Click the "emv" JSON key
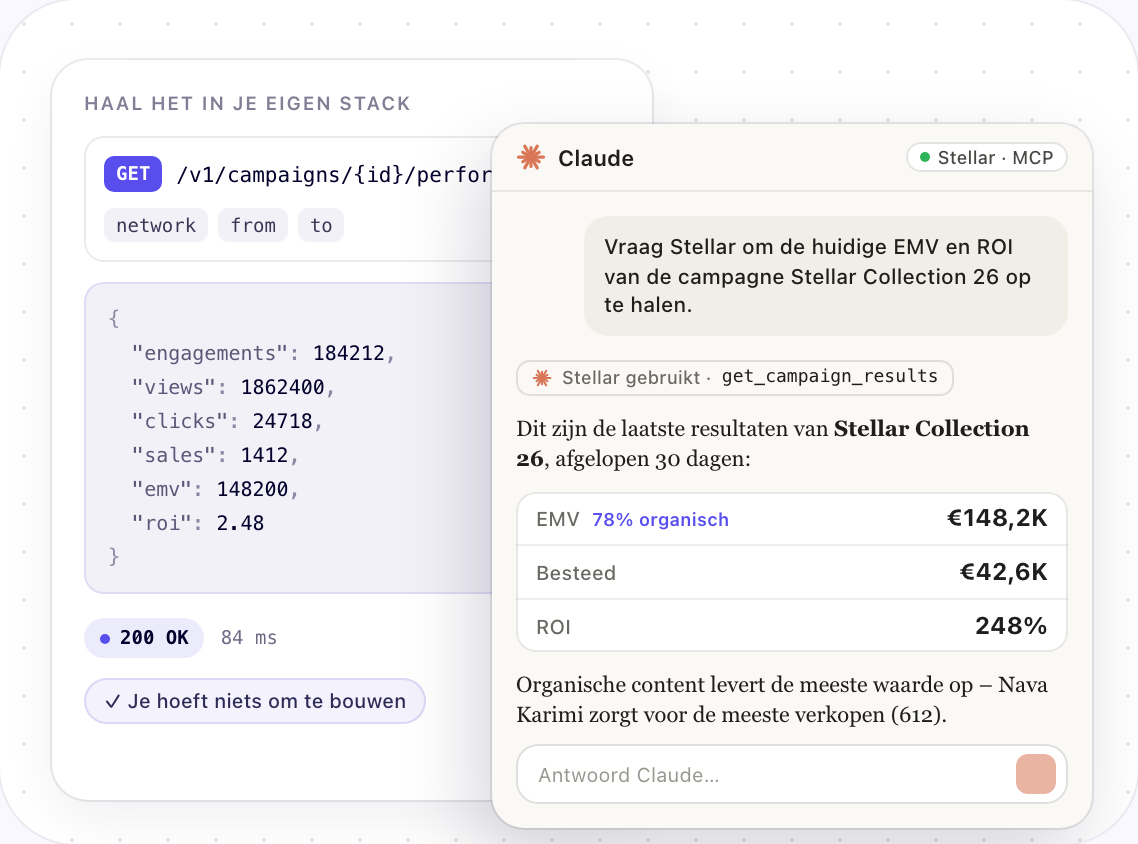1138x844 pixels. (x=161, y=490)
